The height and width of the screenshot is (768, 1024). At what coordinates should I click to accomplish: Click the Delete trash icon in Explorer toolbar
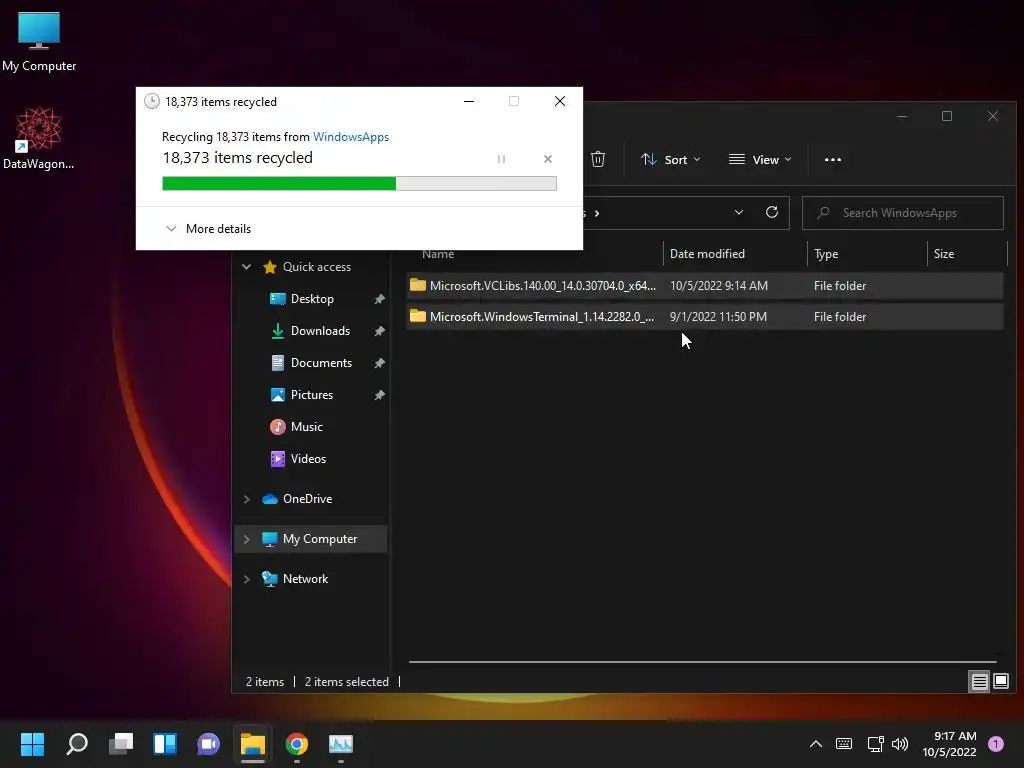(x=598, y=159)
